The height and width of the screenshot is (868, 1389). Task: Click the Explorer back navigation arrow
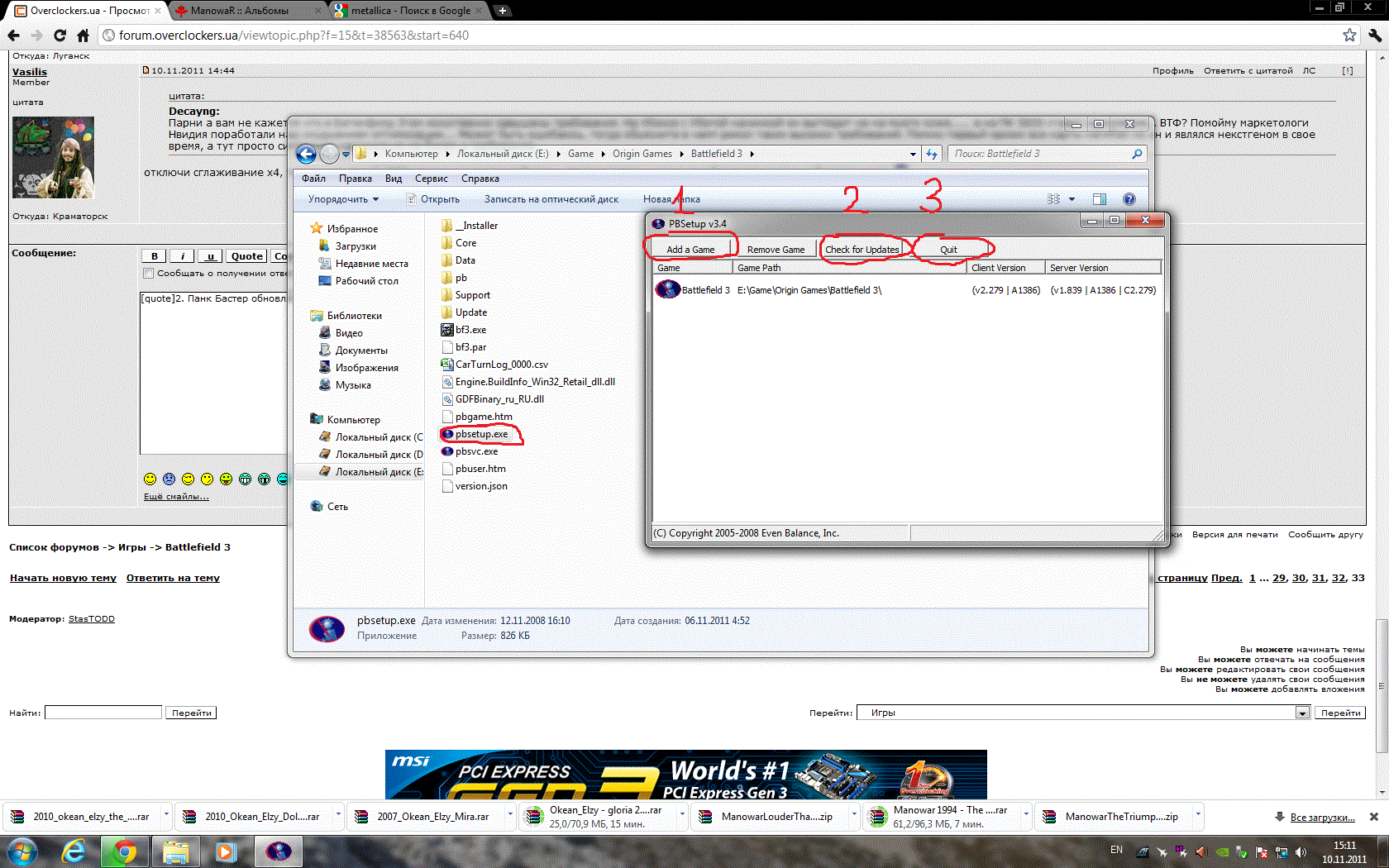[306, 154]
